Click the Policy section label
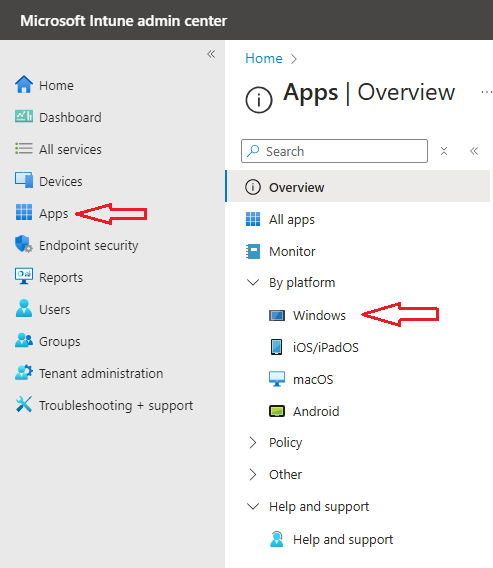Screen dimensions: 493x568 coord(285,443)
